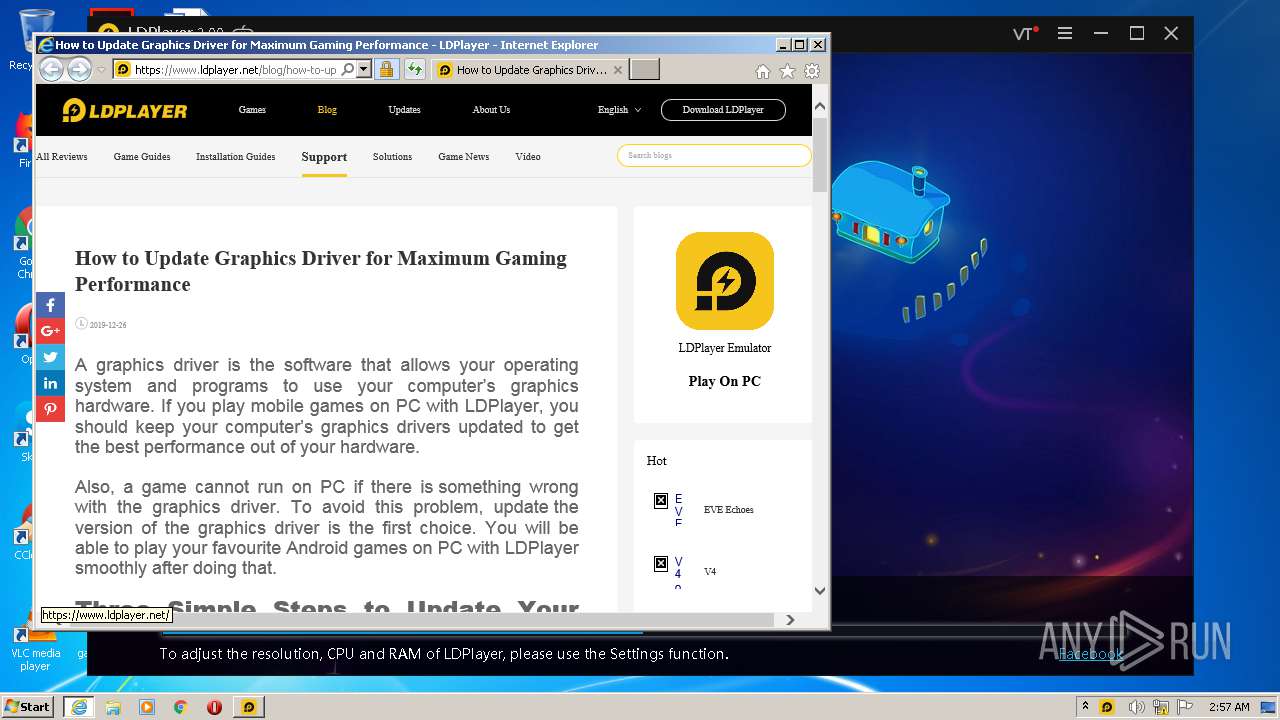Select the Video category
Screen dimensions: 1280x720
pyautogui.click(x=528, y=157)
